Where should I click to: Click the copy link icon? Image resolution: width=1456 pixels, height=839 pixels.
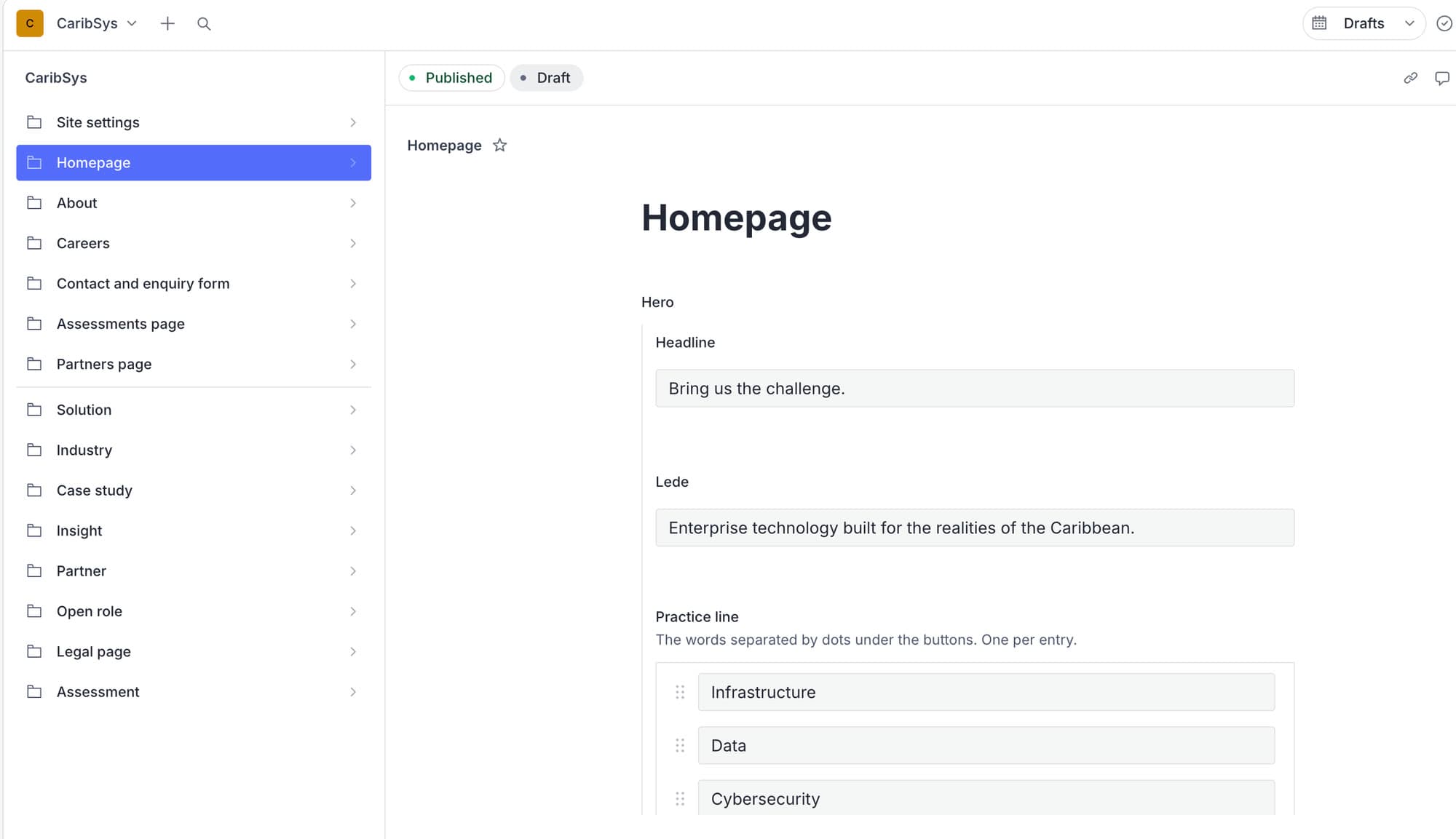(1410, 78)
